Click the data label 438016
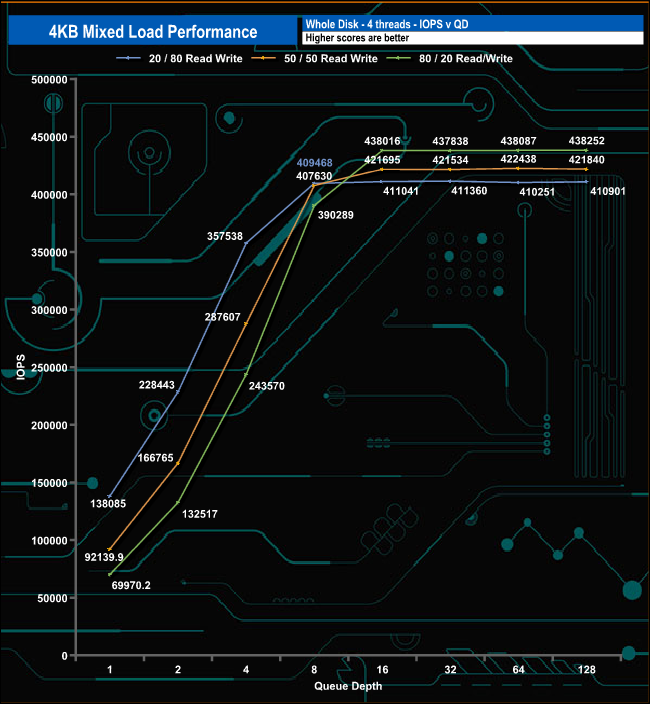 [x=382, y=141]
